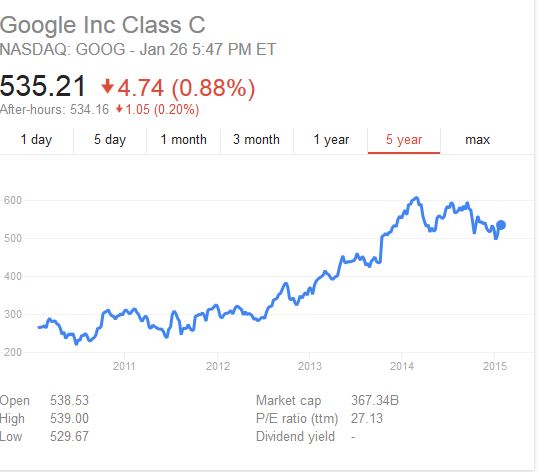This screenshot has width=540, height=472.
Task: Switch chart to 1 year
Action: 331,140
